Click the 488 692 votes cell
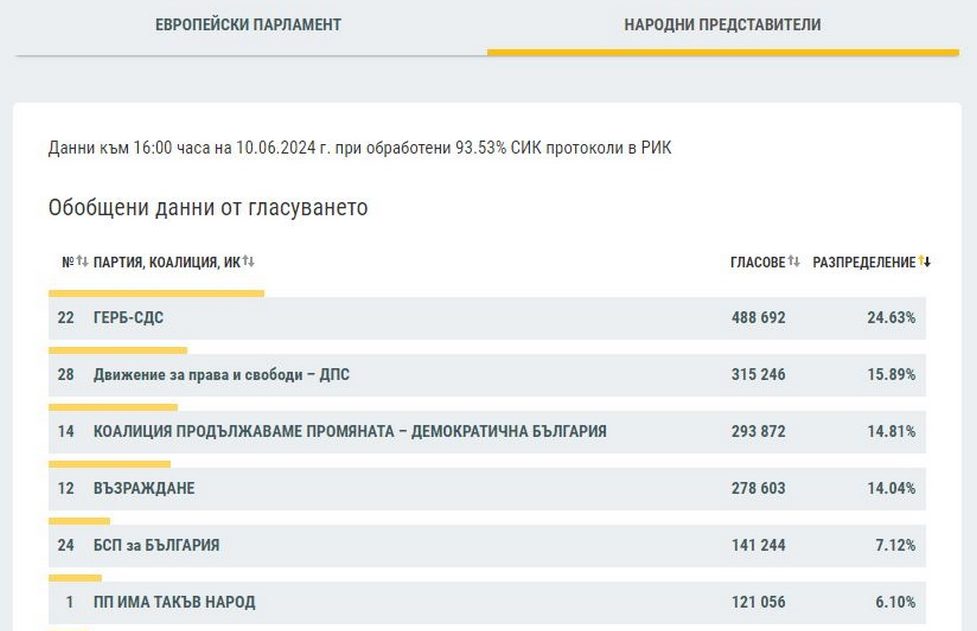The height and width of the screenshot is (631, 977). click(758, 318)
